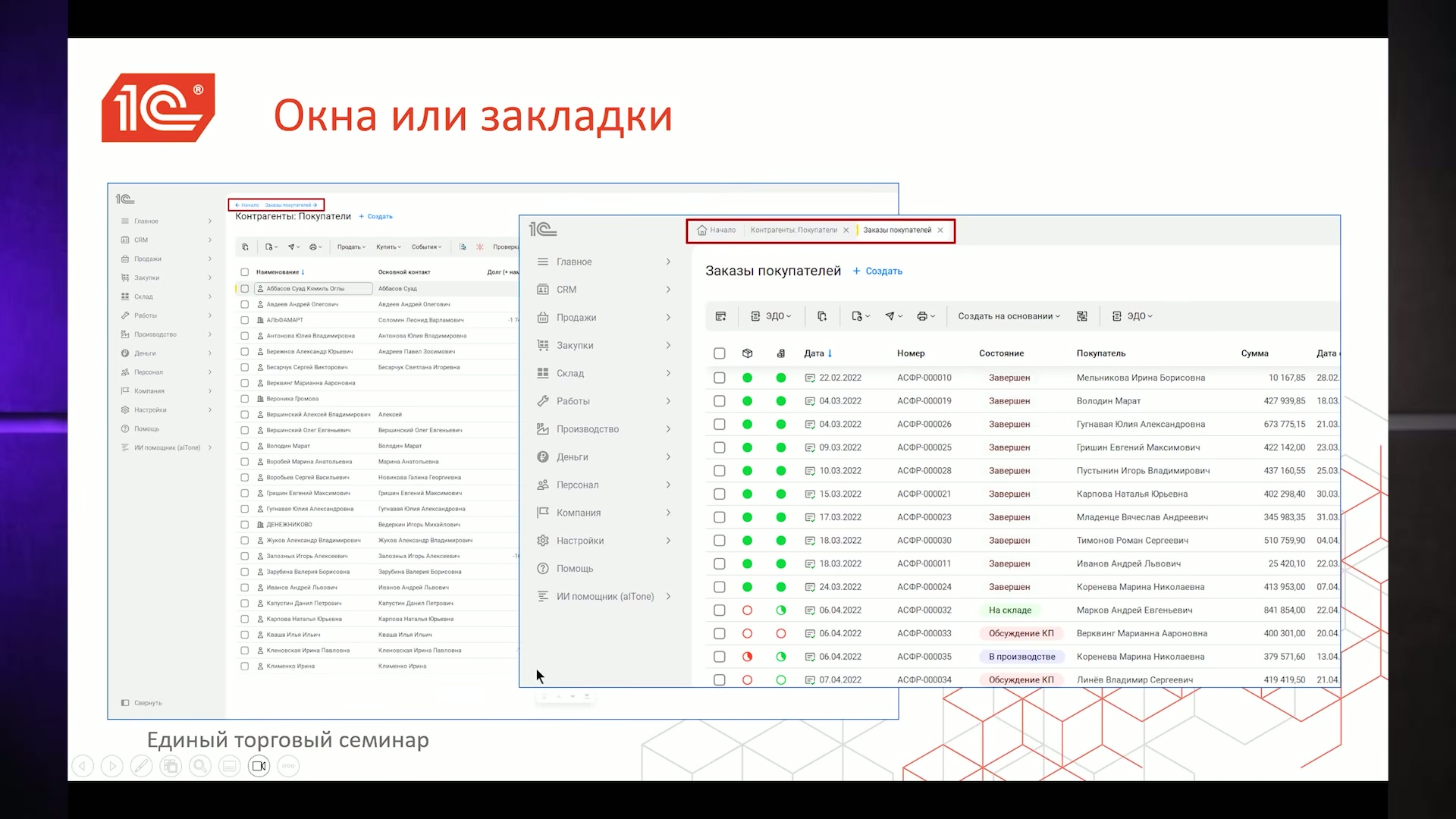Image resolution: width=1456 pixels, height=819 pixels.
Task: Sort by Дата column header in orders table
Action: pyautogui.click(x=817, y=353)
